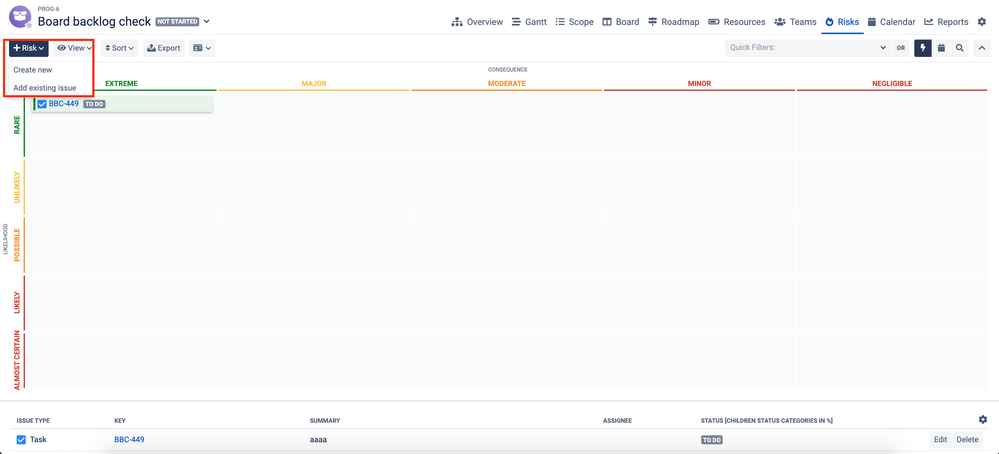
Task: Click the POSSIBLE row label
Action: pos(17,245)
